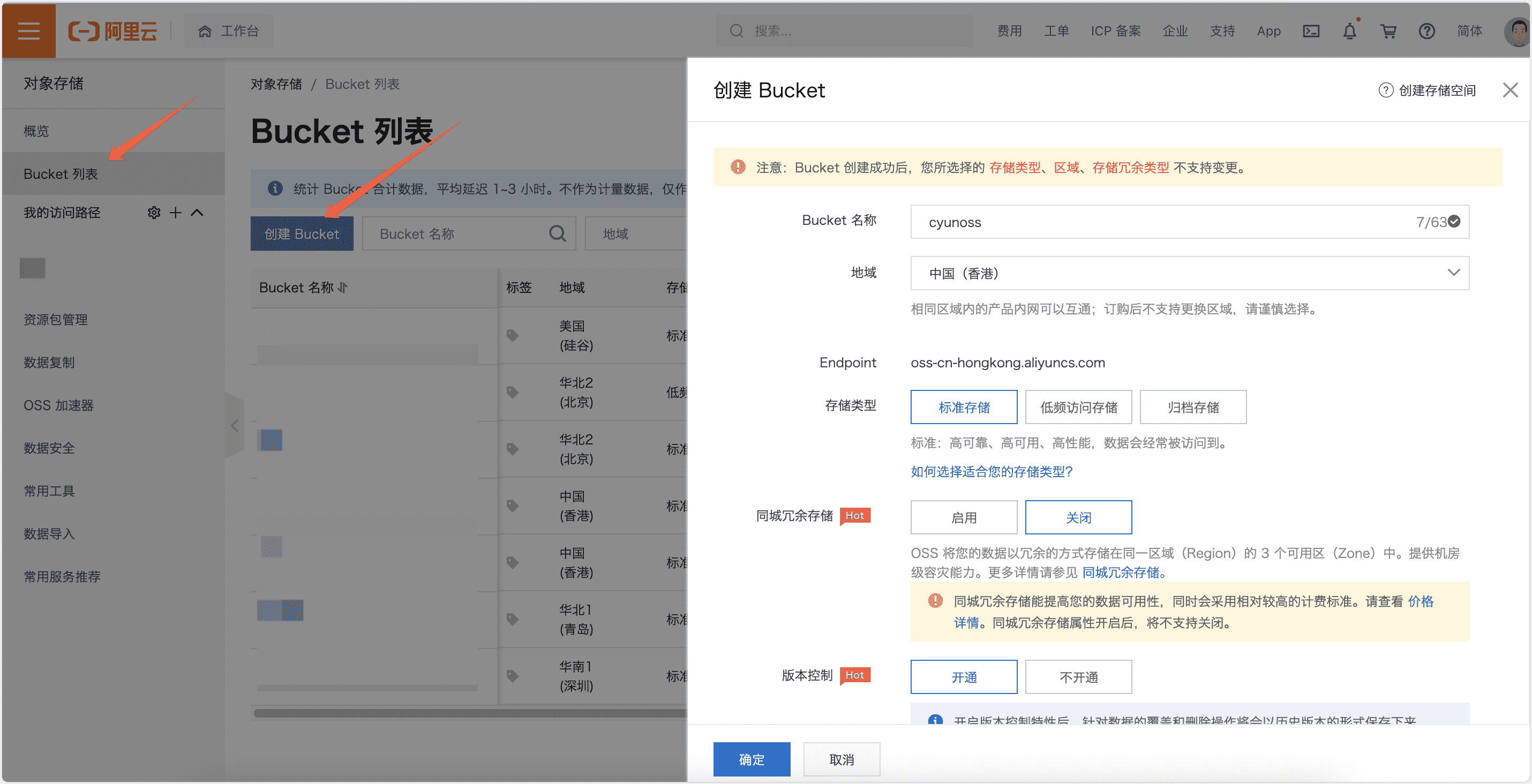The image size is (1532, 784).
Task: Click the home icon in 工作台
Action: pyautogui.click(x=205, y=31)
